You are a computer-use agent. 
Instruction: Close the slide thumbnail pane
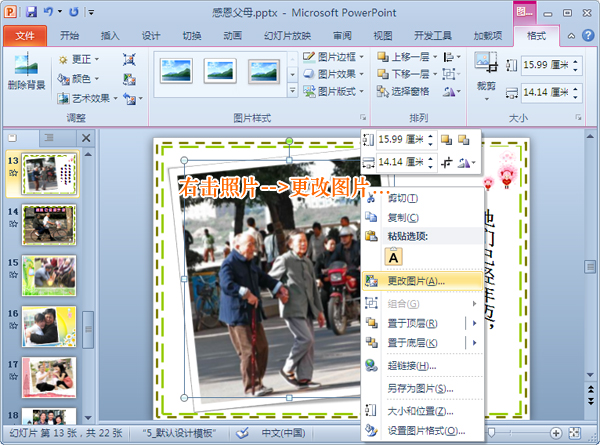pos(86,138)
